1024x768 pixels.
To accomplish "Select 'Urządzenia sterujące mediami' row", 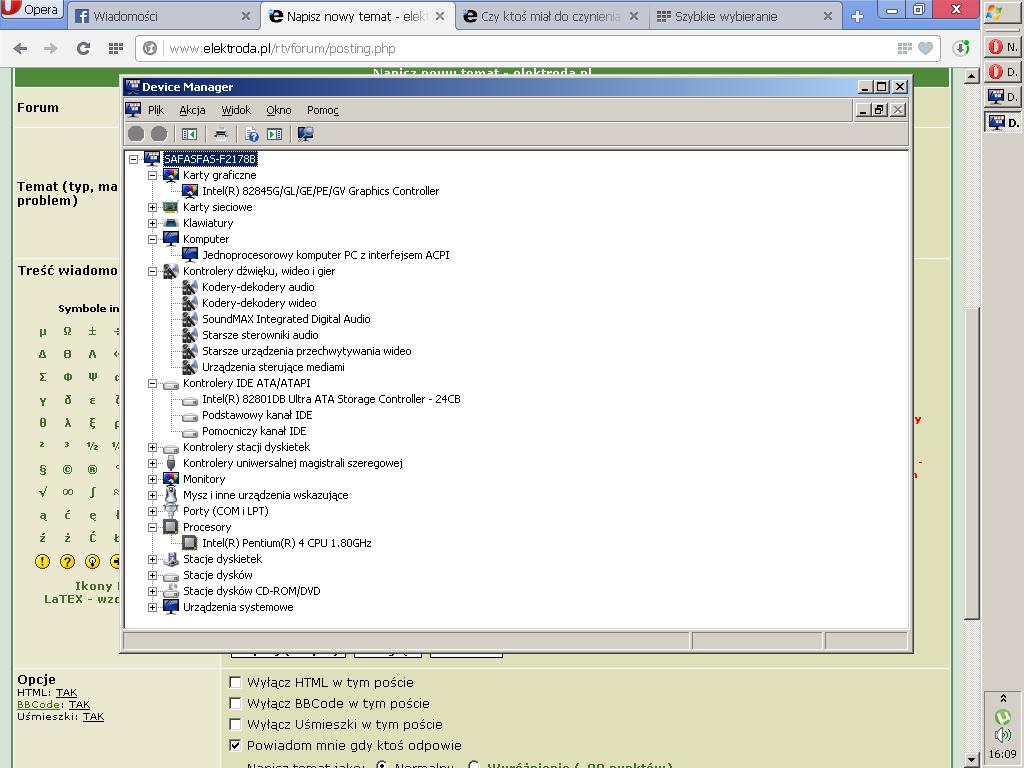I will point(273,367).
